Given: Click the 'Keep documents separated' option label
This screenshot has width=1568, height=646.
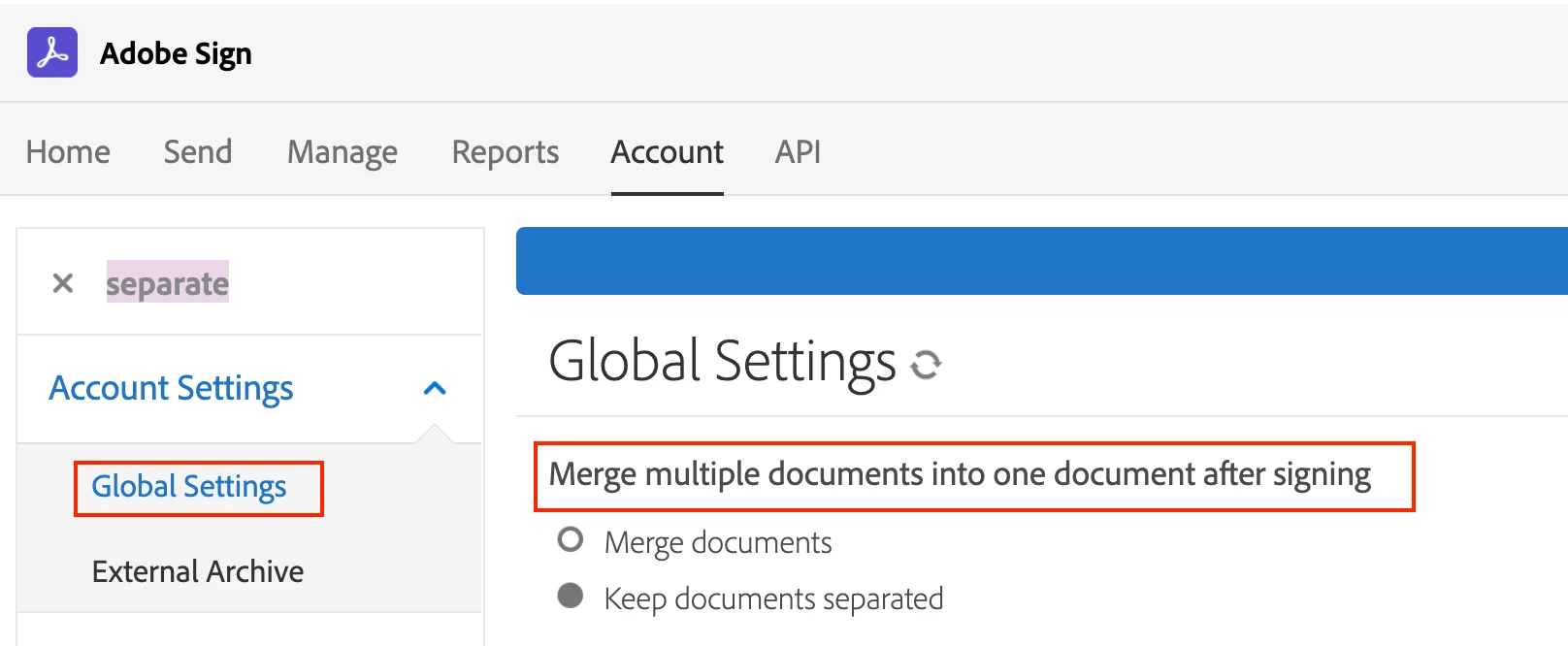Looking at the screenshot, I should pyautogui.click(x=773, y=598).
